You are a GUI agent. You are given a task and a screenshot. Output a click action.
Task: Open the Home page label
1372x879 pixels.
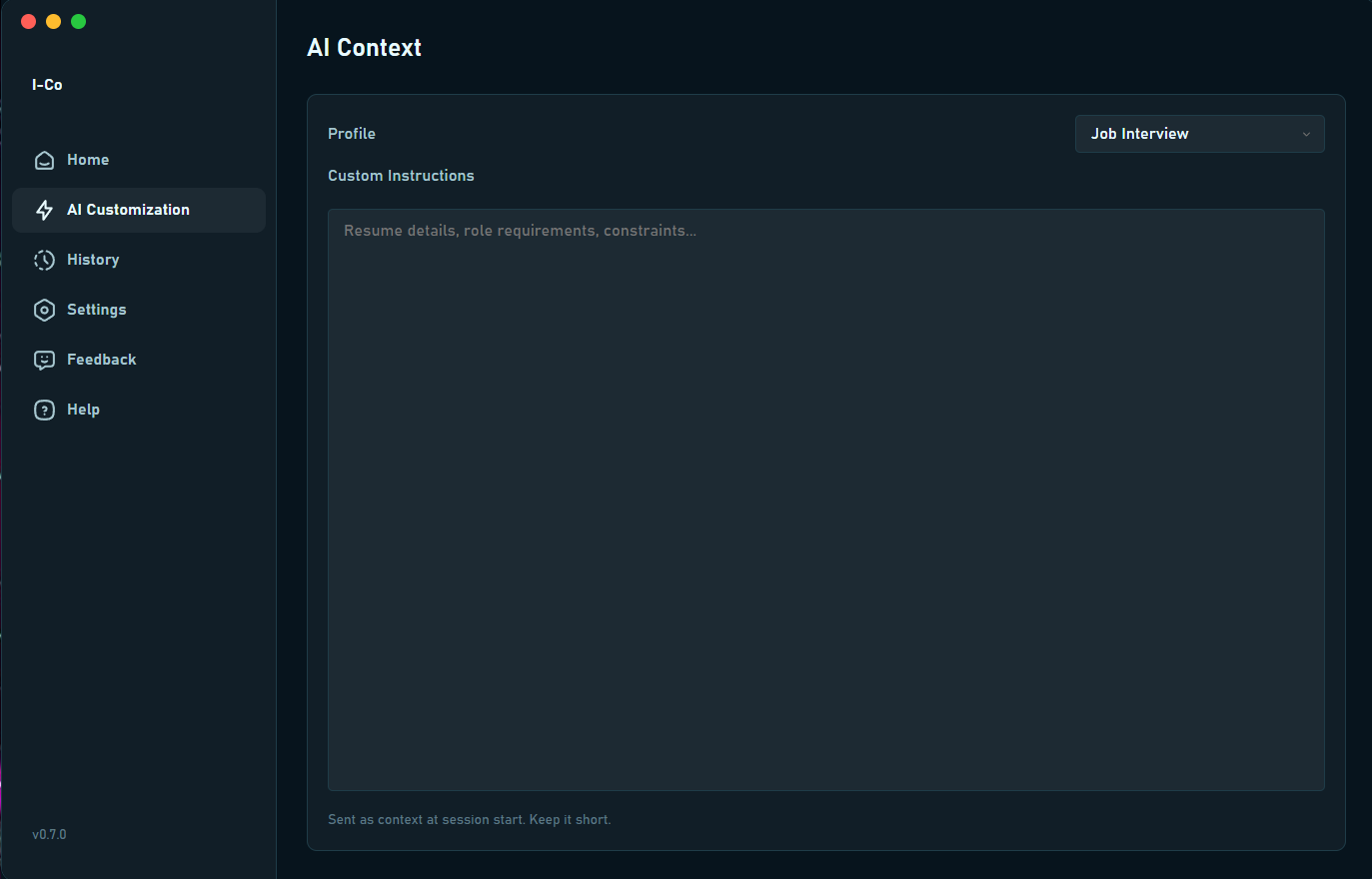[x=88, y=160]
